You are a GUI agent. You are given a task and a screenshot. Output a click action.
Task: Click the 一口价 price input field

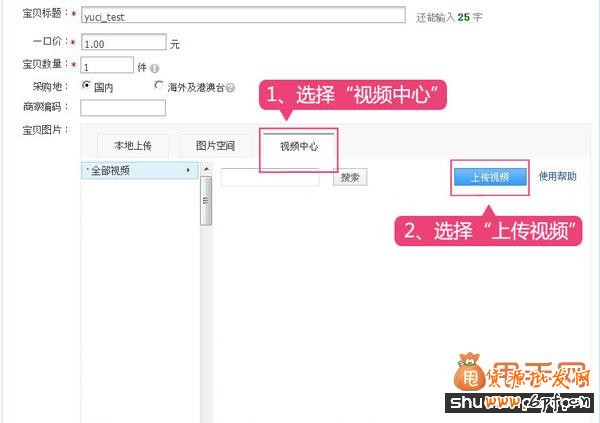tap(123, 43)
